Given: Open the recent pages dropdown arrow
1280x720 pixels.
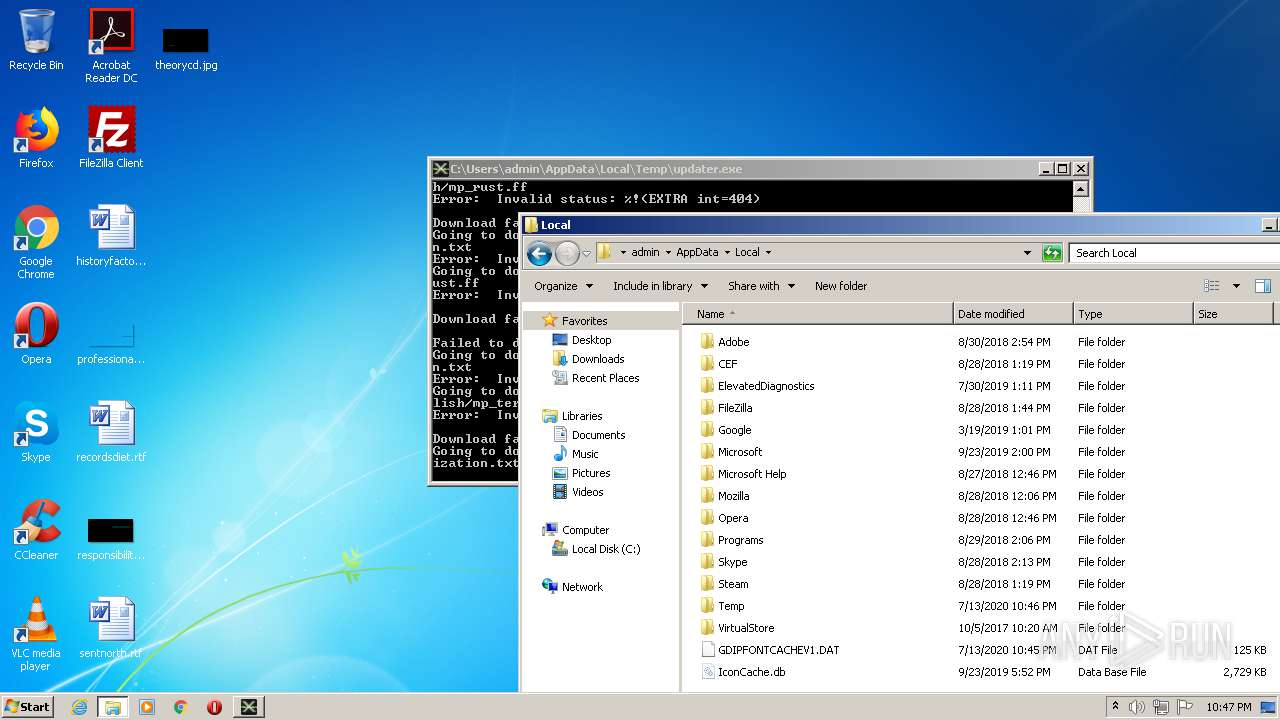Looking at the screenshot, I should tap(586, 254).
